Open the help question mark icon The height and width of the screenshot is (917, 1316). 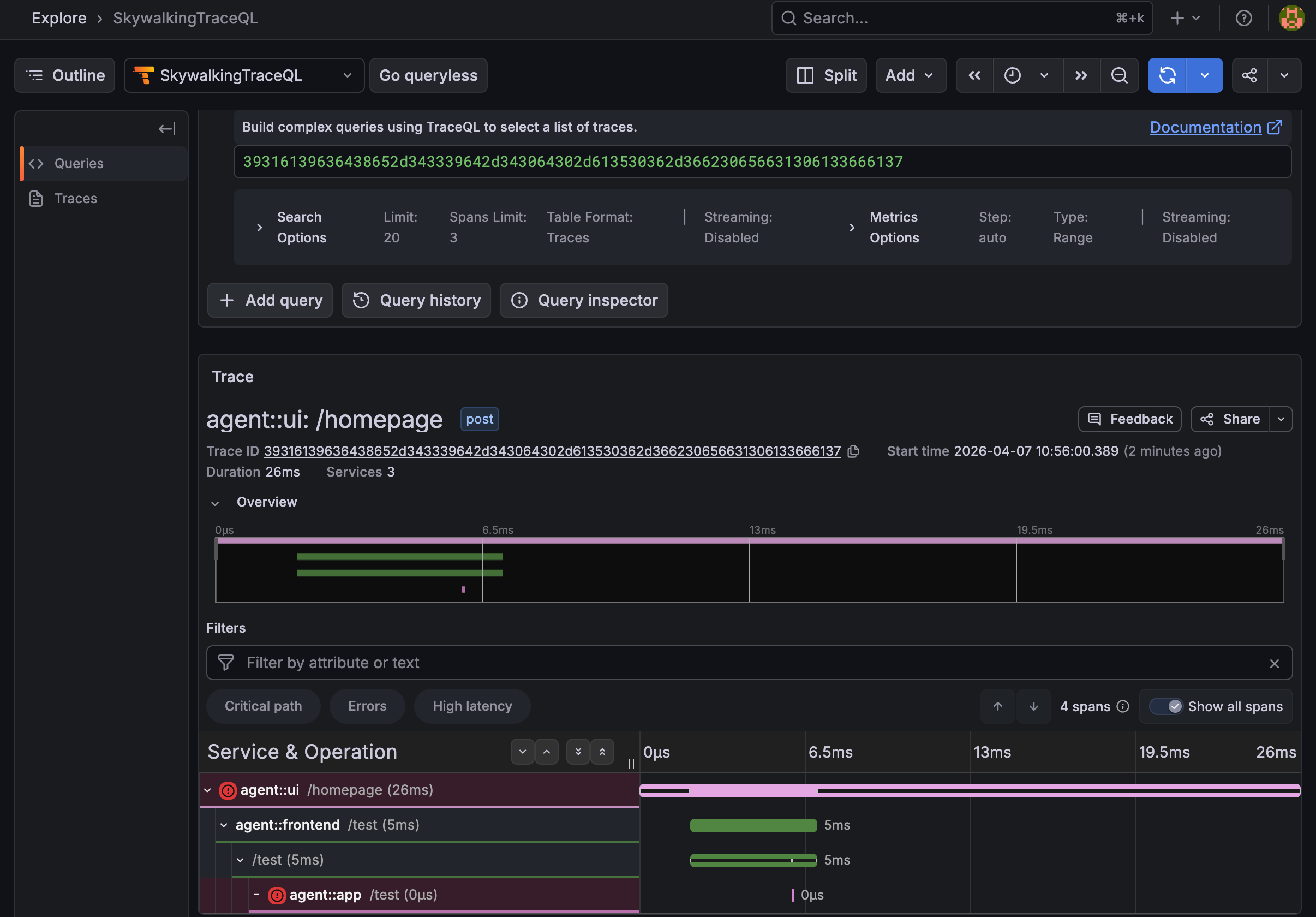(x=1243, y=18)
